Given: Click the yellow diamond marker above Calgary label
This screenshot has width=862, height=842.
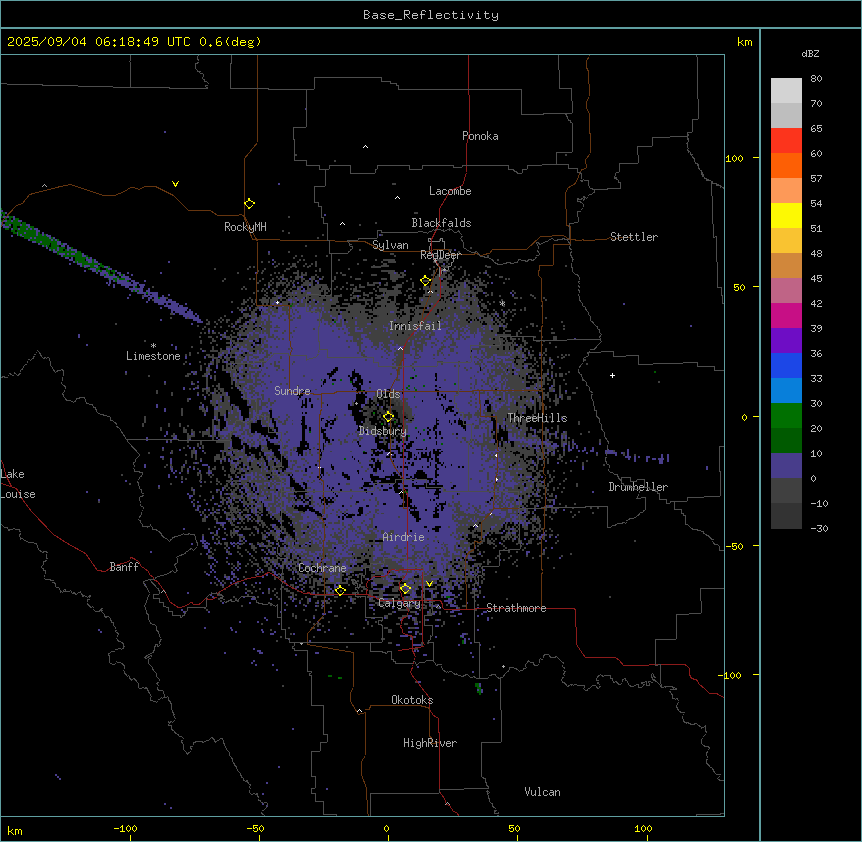Looking at the screenshot, I should tap(405, 589).
